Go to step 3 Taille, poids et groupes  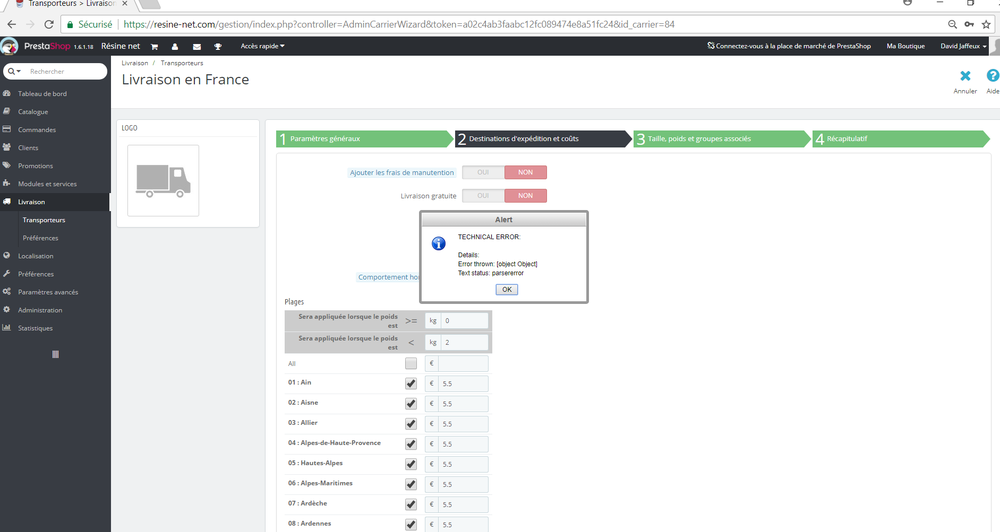pos(722,138)
